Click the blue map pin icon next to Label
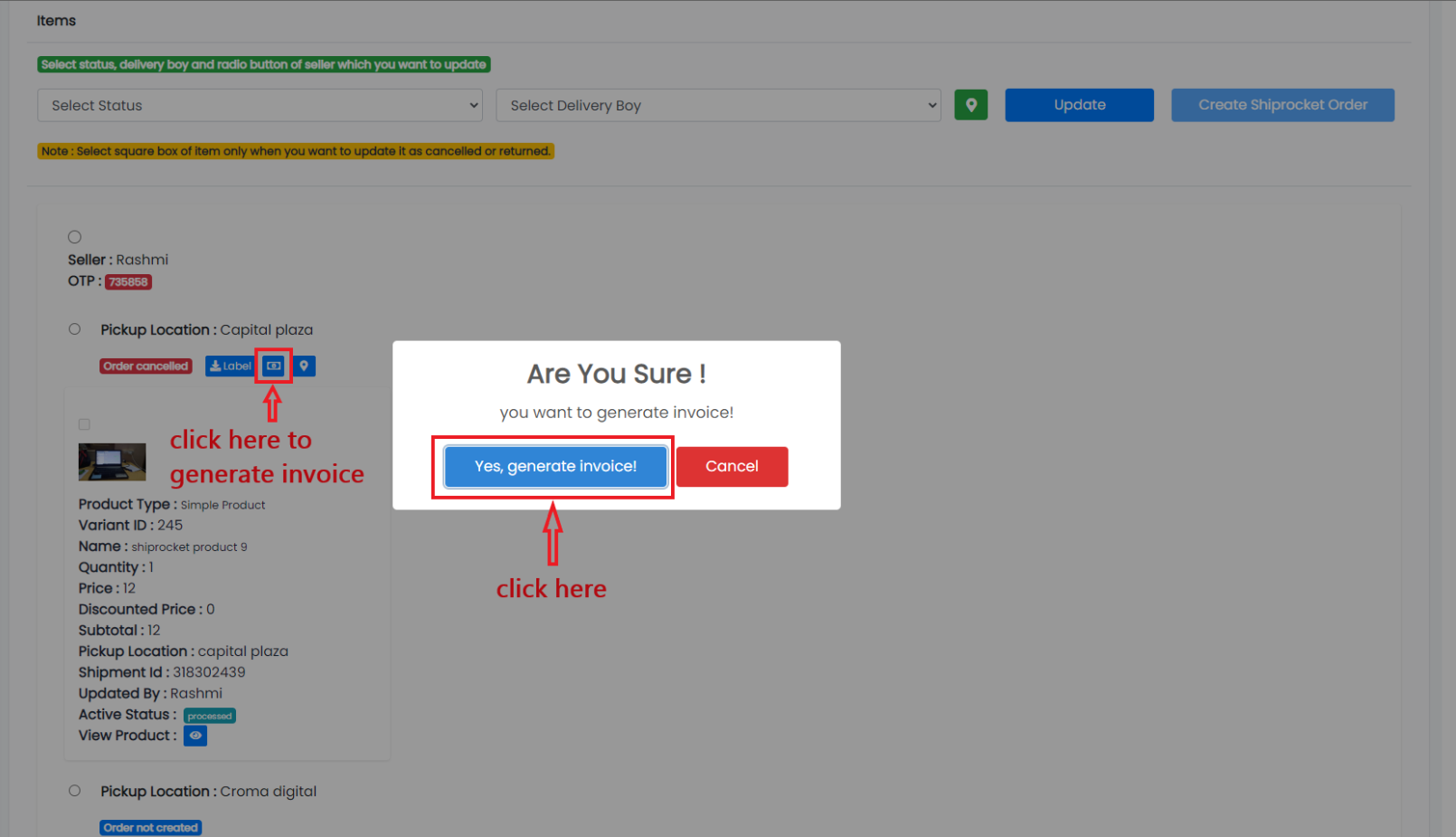This screenshot has height=837, width=1456. point(304,366)
